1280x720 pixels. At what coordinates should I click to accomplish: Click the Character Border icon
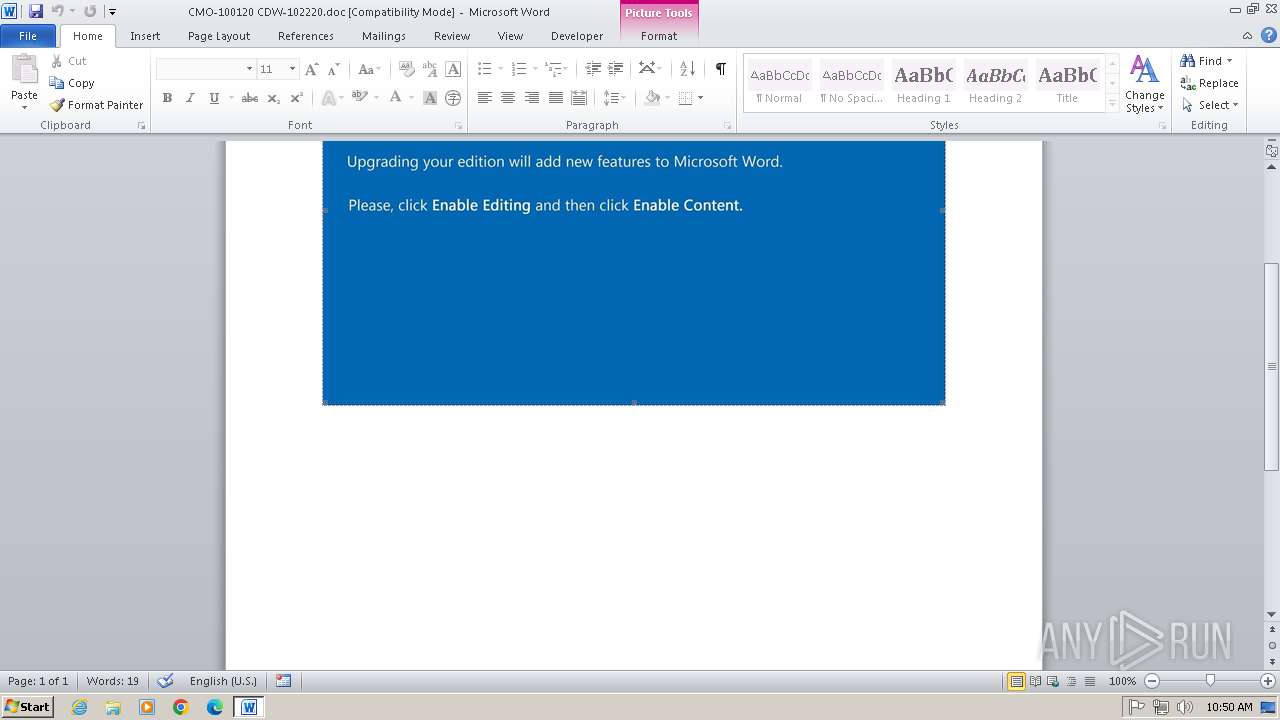tap(453, 69)
